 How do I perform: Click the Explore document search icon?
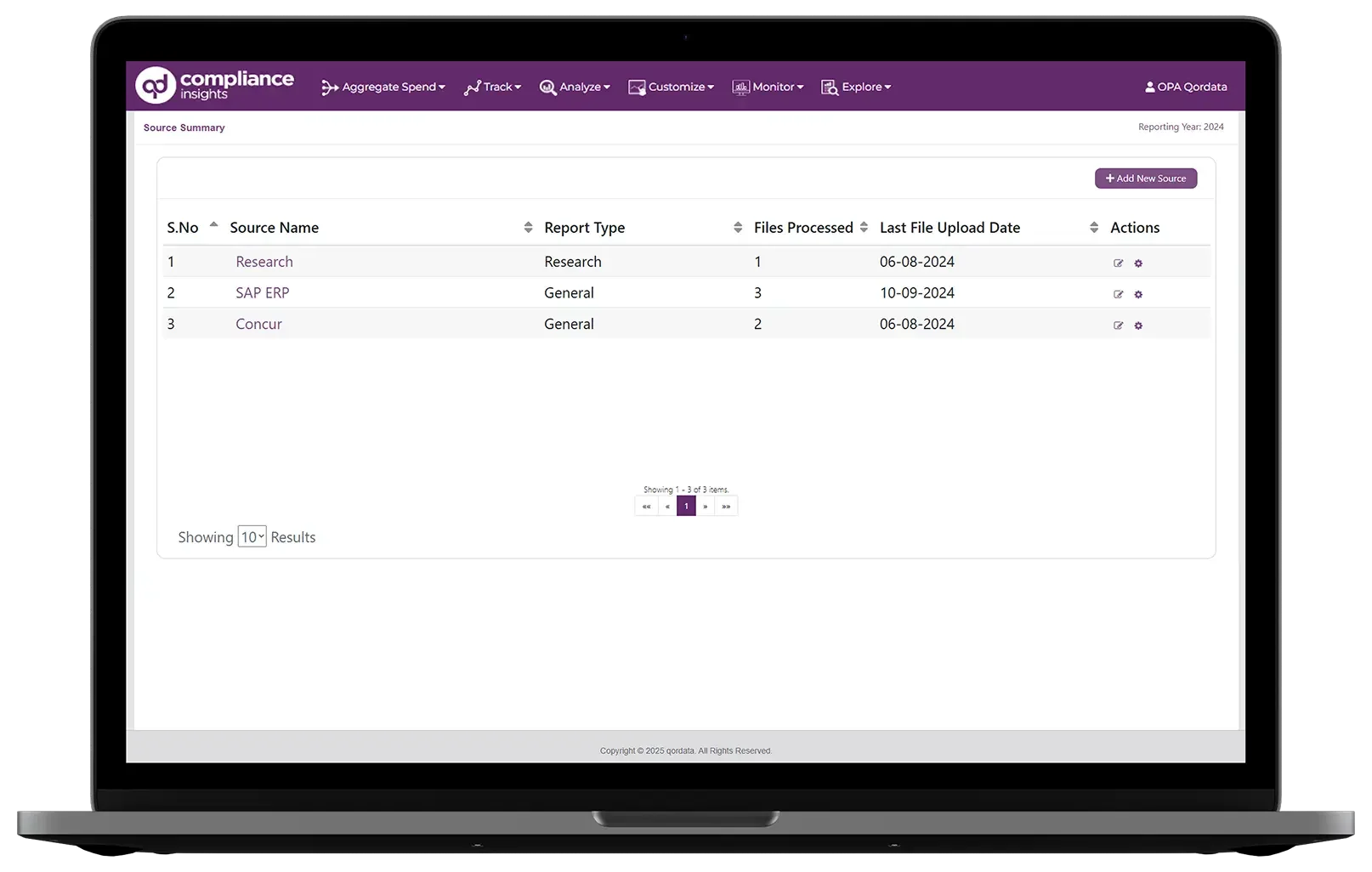[830, 88]
